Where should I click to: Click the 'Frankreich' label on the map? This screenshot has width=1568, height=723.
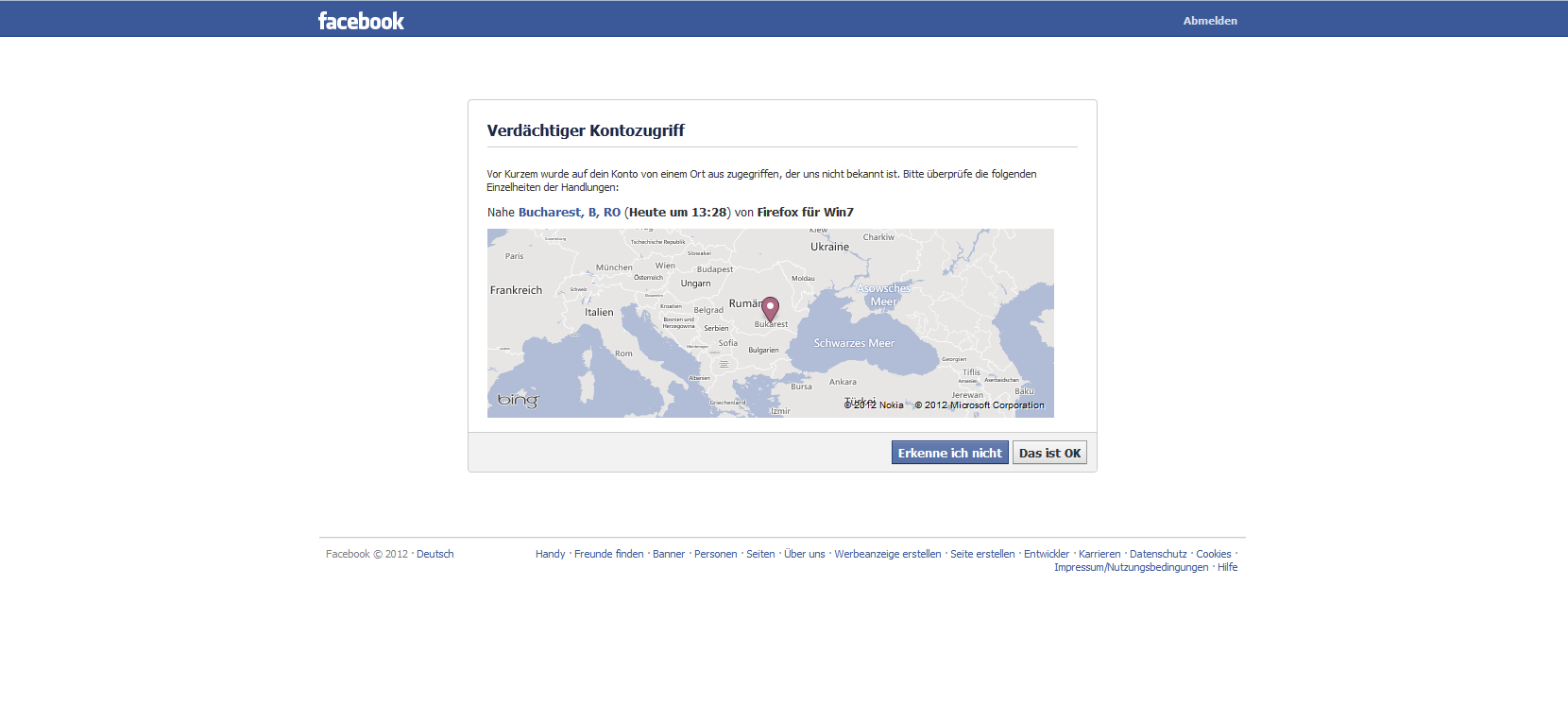click(x=516, y=290)
